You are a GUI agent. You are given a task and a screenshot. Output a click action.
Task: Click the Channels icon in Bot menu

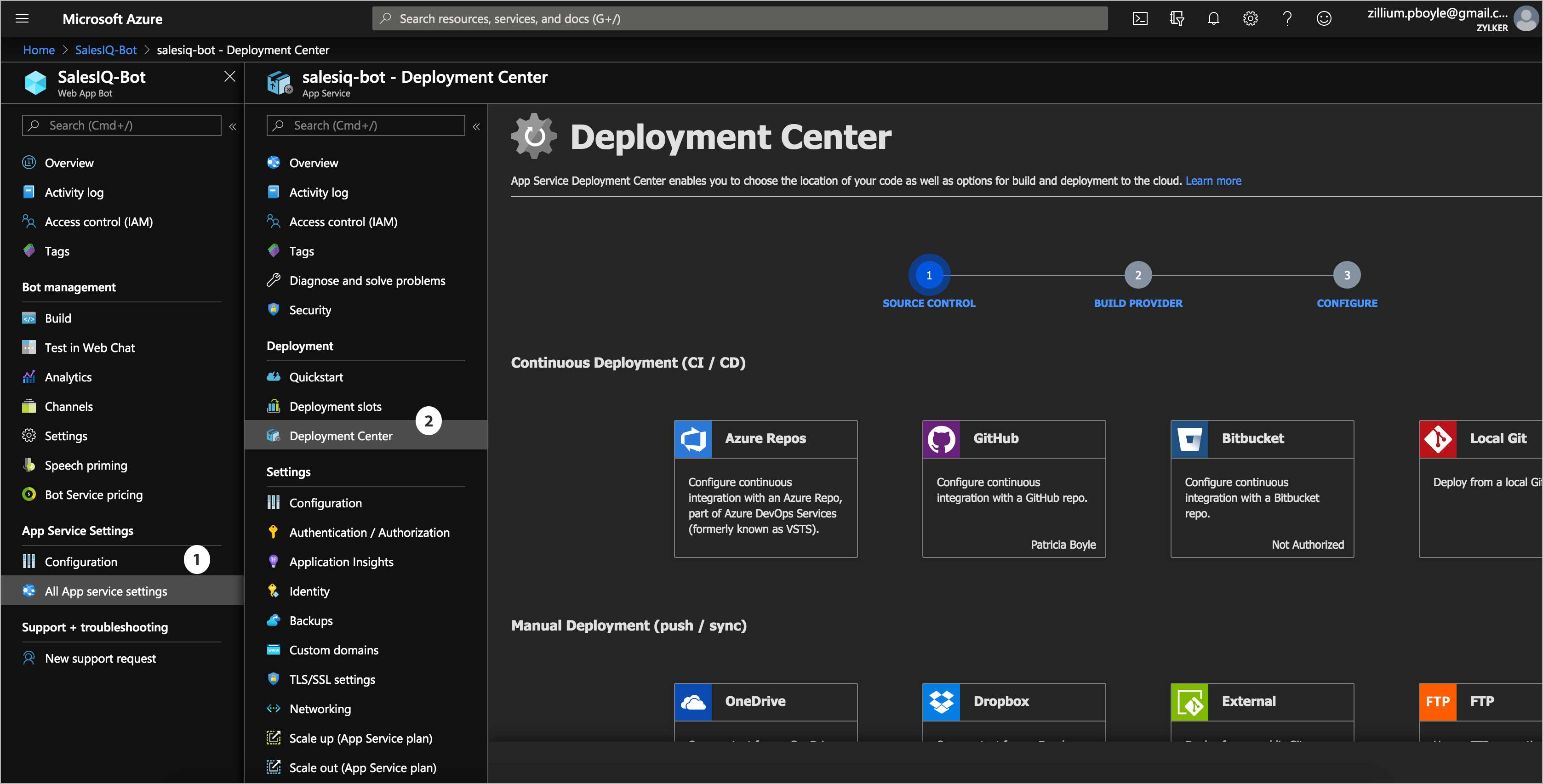click(x=29, y=406)
